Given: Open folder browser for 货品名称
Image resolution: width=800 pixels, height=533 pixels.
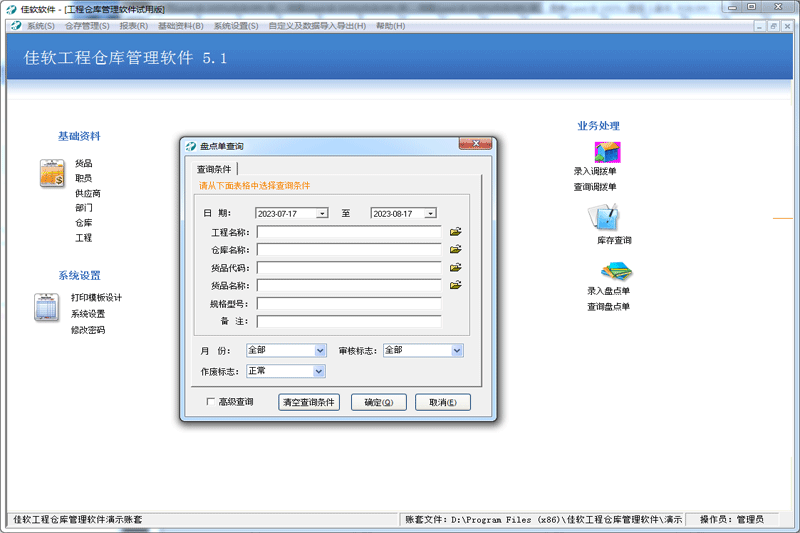Looking at the screenshot, I should point(456,285).
